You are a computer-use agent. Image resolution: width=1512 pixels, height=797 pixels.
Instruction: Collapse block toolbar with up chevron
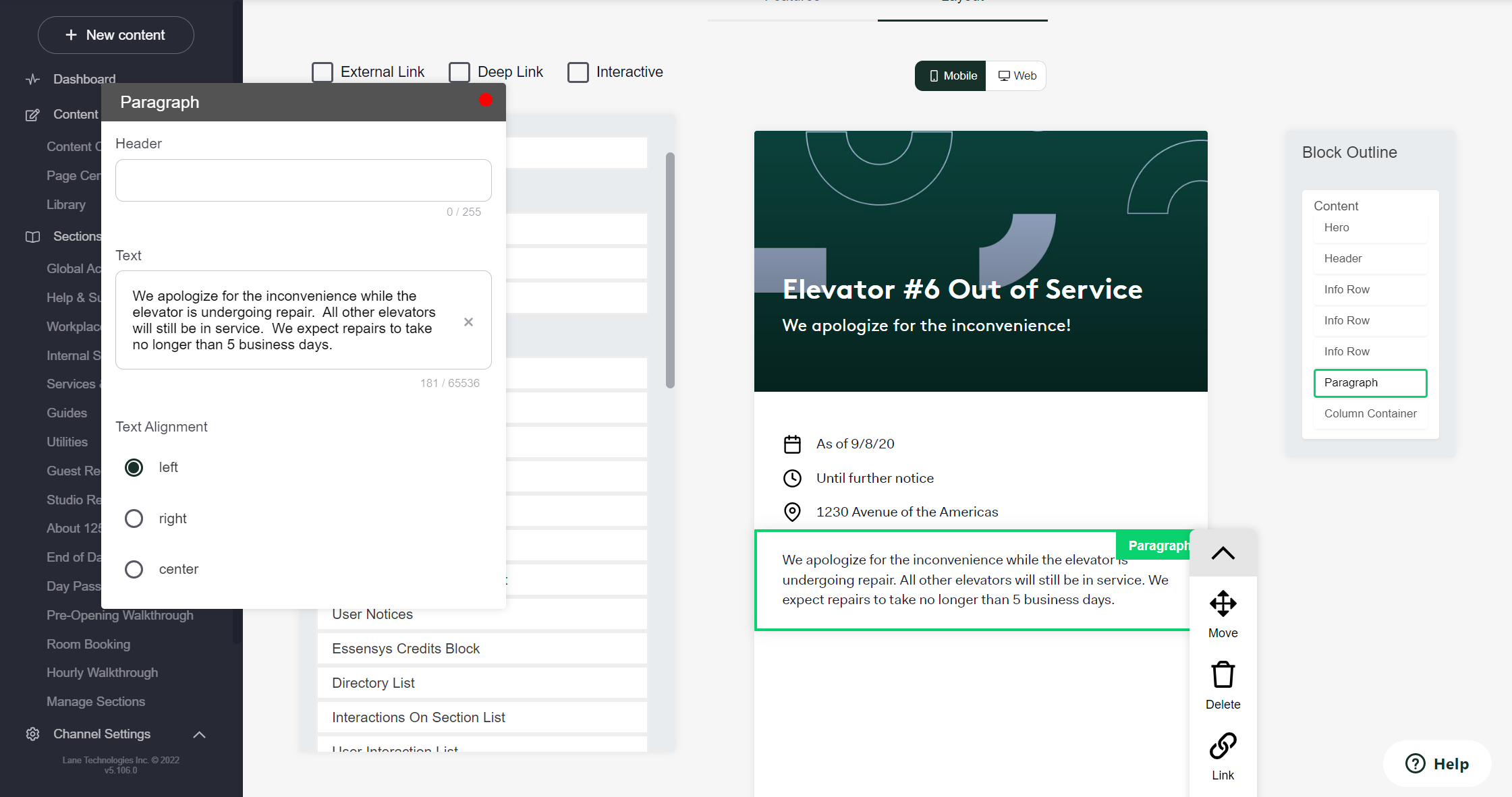tap(1223, 554)
